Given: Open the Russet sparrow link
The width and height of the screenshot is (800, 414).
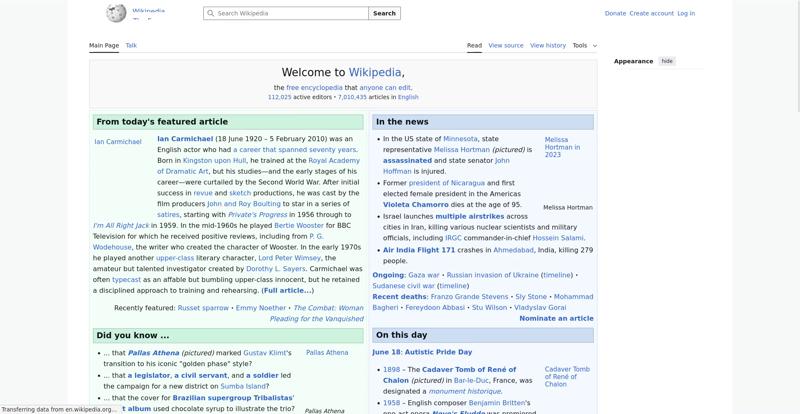Looking at the screenshot, I should (203, 308).
